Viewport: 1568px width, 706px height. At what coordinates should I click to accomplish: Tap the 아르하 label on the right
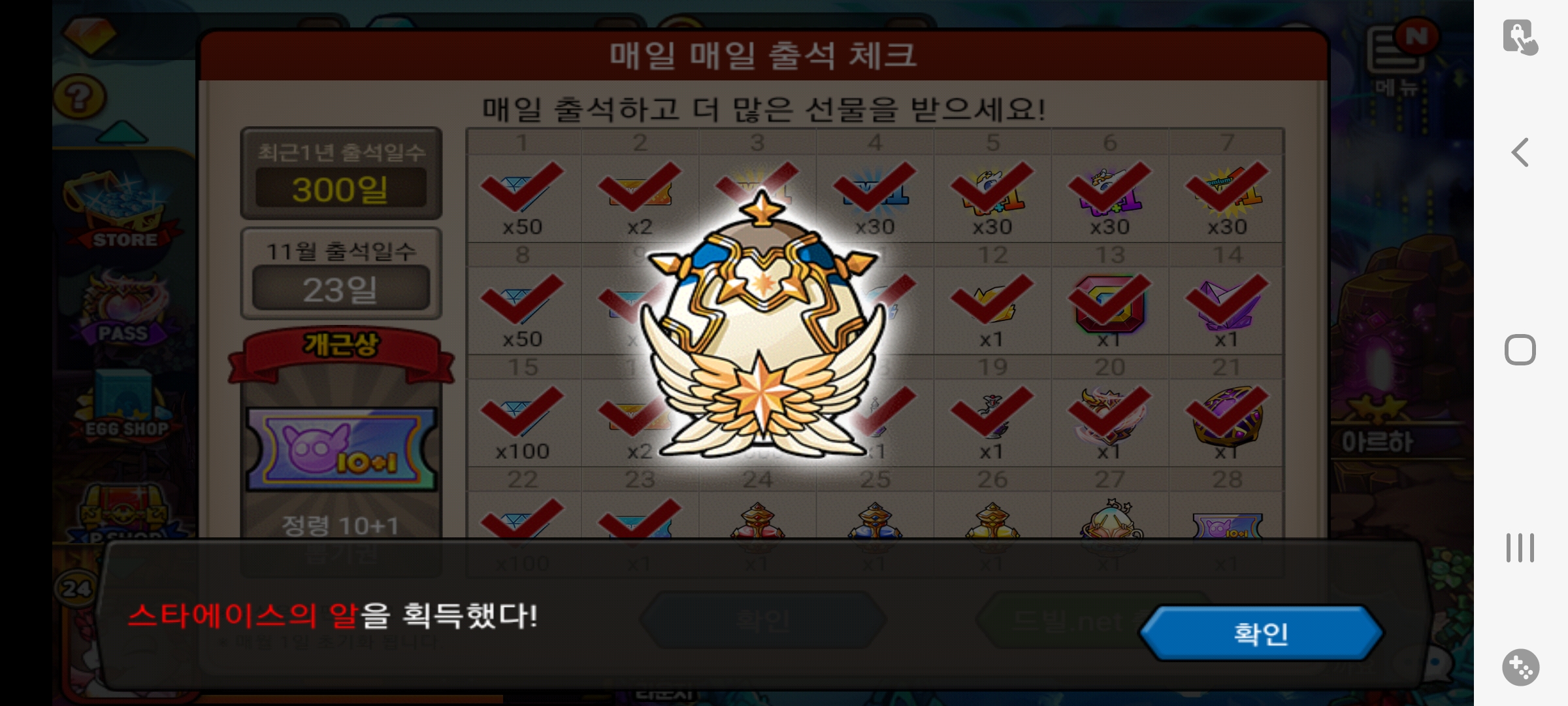(1379, 443)
